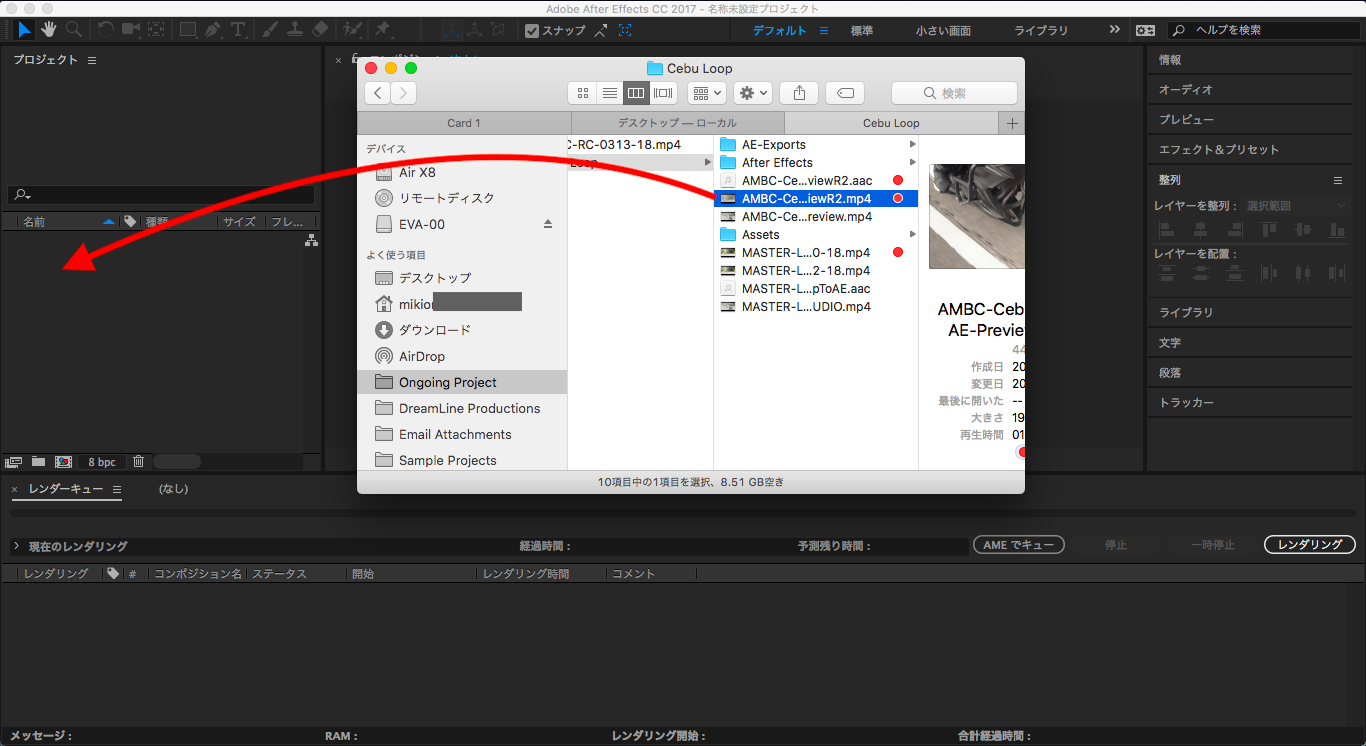Open the プレビュー panel
This screenshot has height=746, width=1366.
tap(1187, 120)
